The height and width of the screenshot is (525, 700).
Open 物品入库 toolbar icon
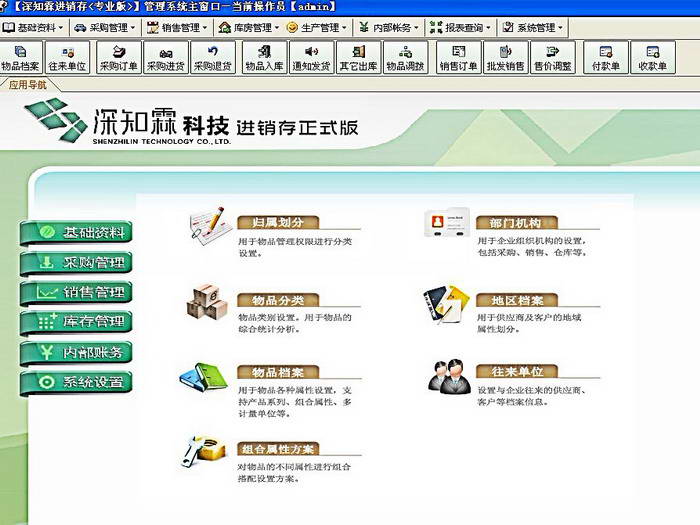point(265,58)
